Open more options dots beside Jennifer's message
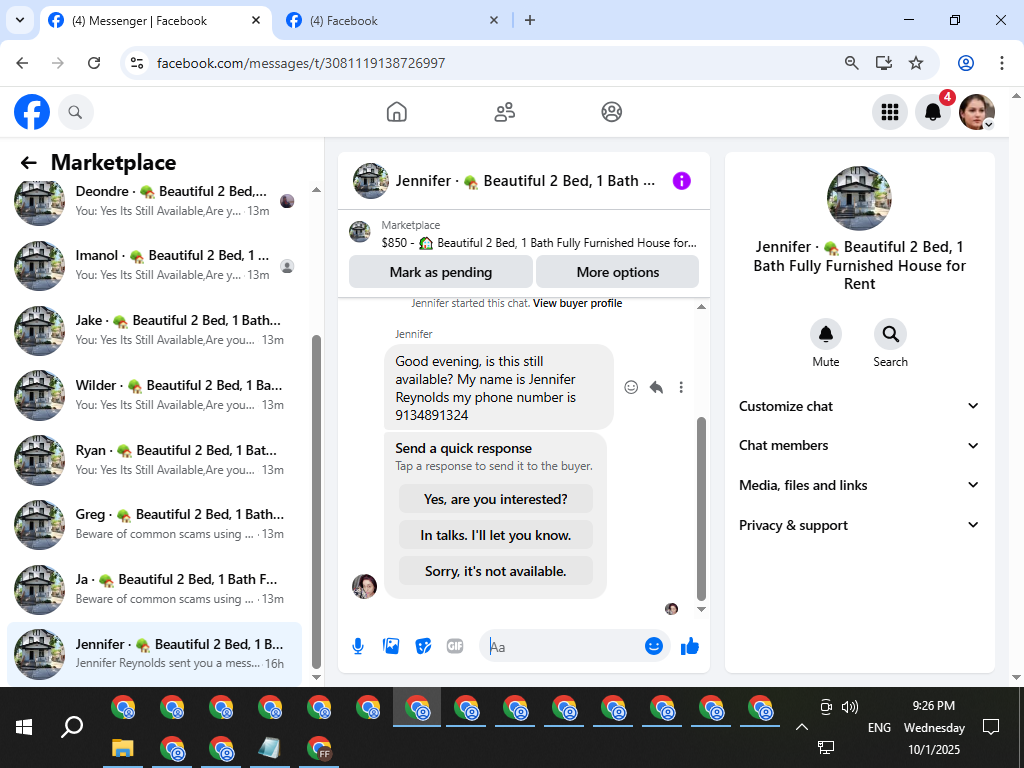Viewport: 1024px width, 768px height. pos(681,387)
